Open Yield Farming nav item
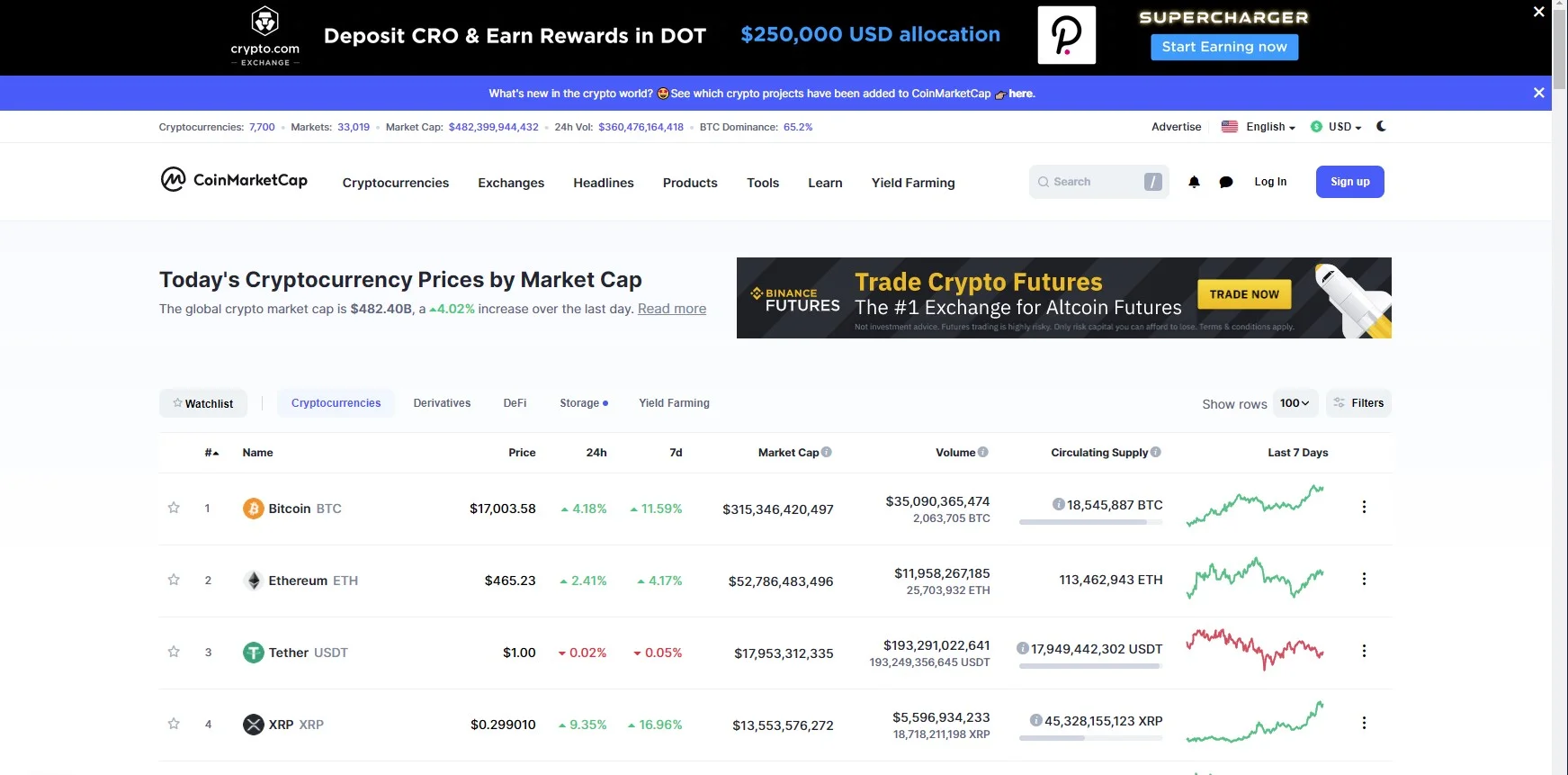The width and height of the screenshot is (1568, 775). click(x=913, y=183)
